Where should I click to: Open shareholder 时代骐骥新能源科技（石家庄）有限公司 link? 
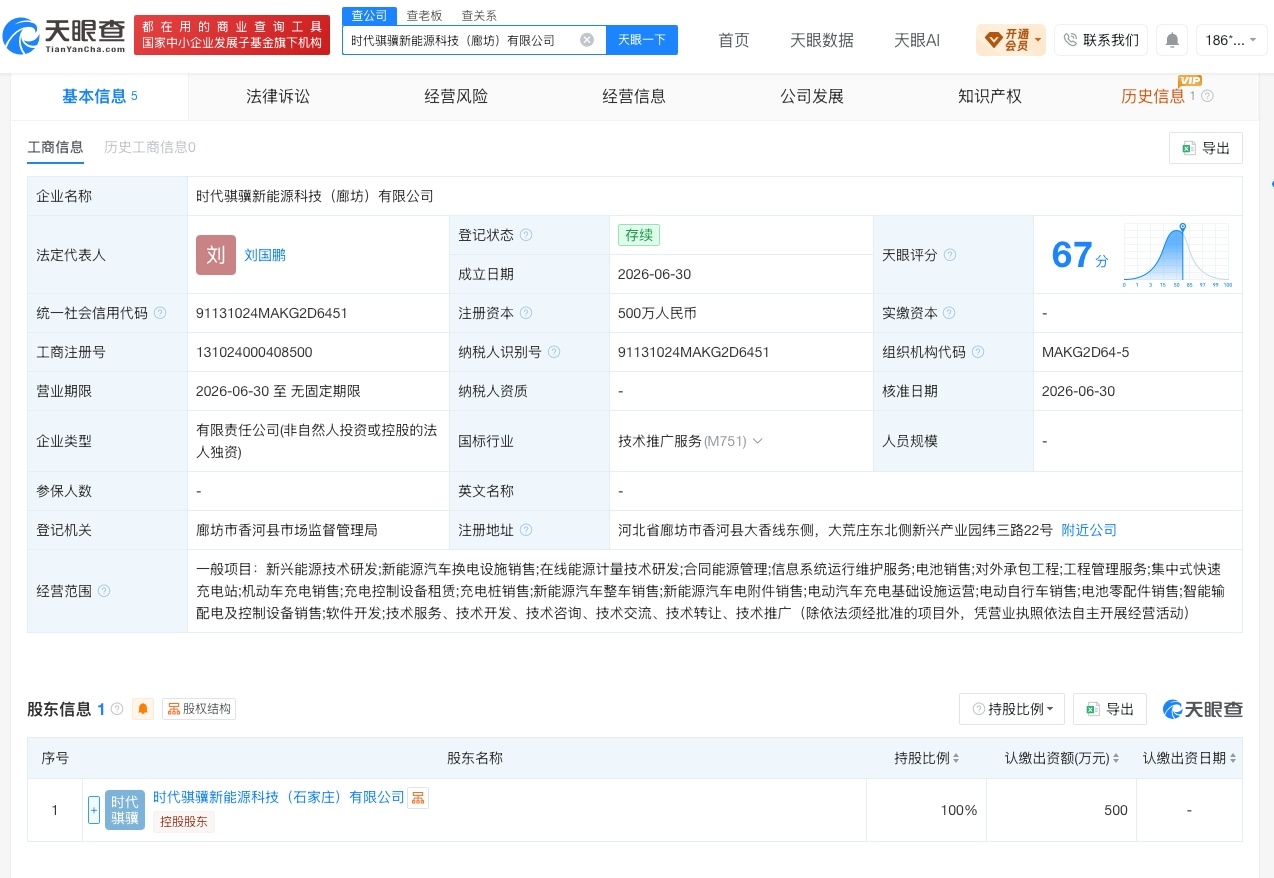point(279,797)
